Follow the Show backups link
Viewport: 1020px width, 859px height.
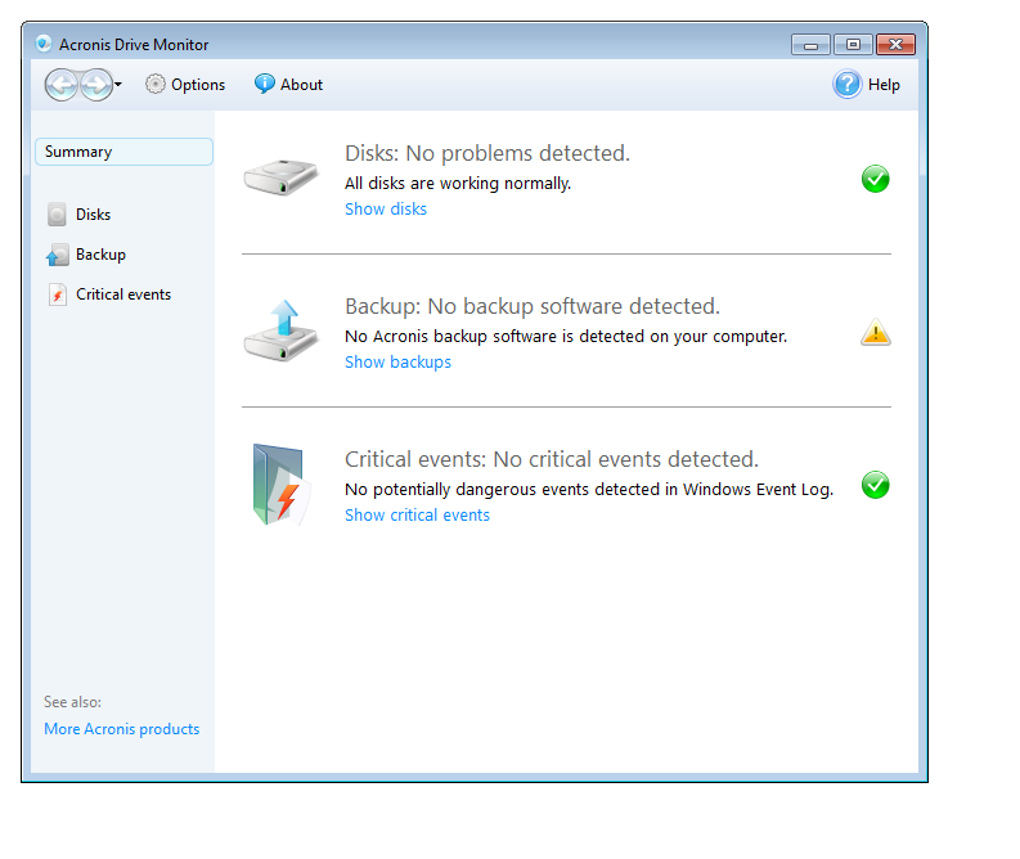point(398,362)
